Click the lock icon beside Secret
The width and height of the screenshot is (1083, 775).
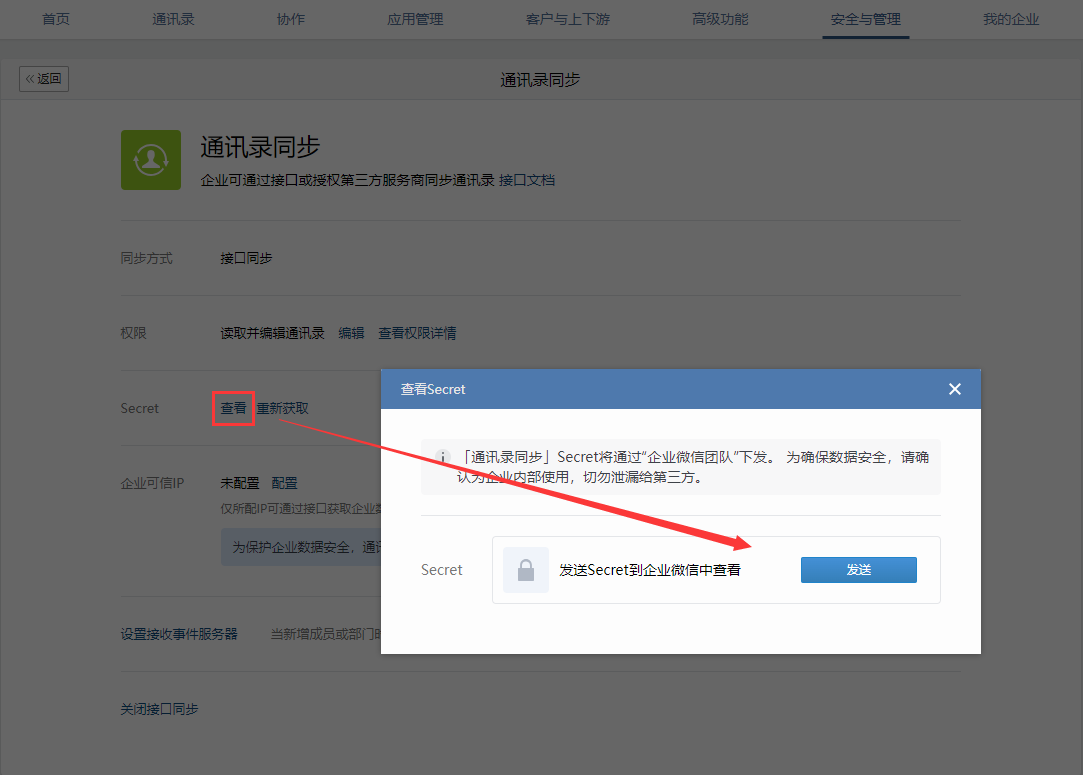[525, 570]
